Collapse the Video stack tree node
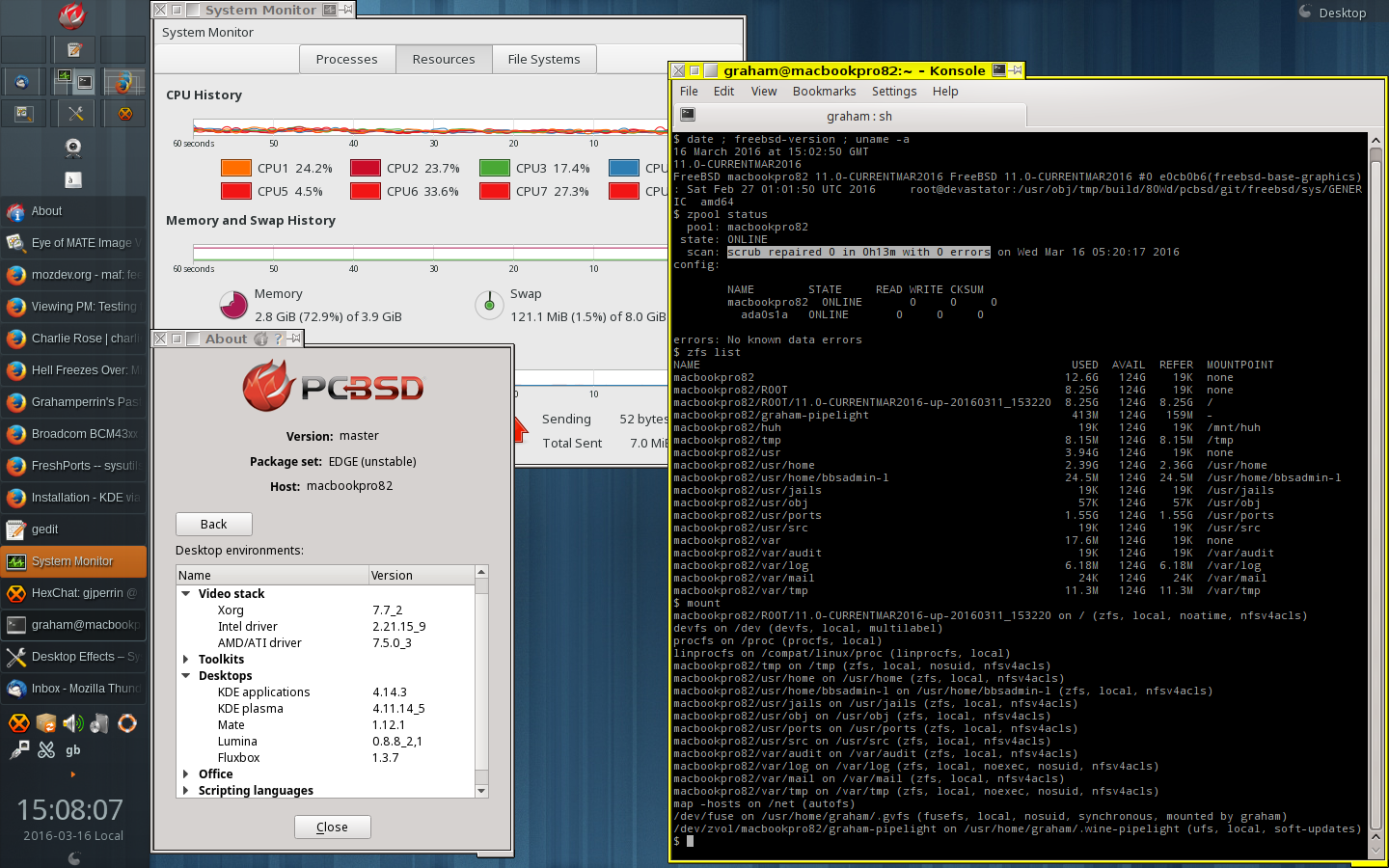 click(x=186, y=594)
